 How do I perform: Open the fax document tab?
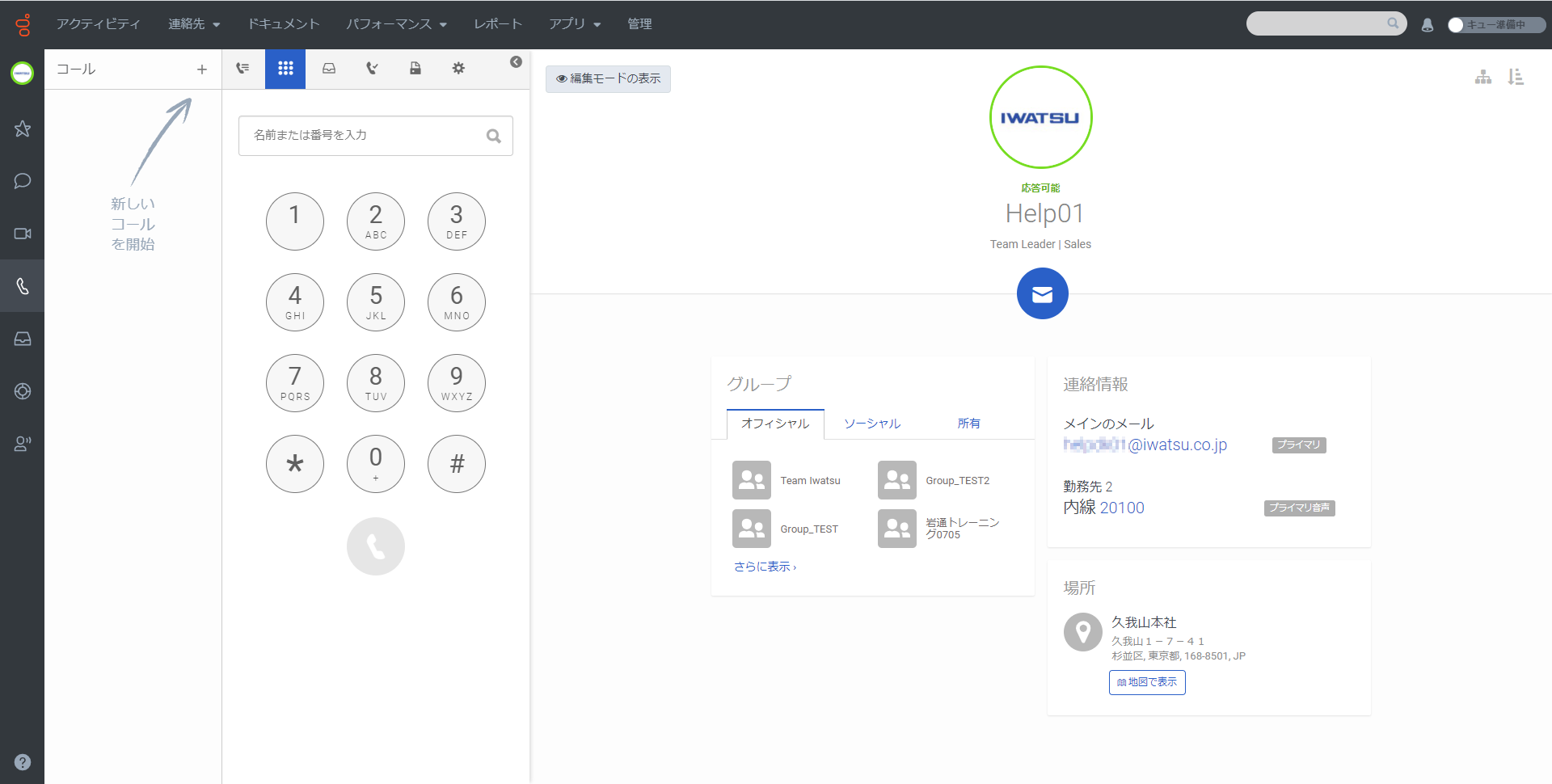tap(415, 69)
